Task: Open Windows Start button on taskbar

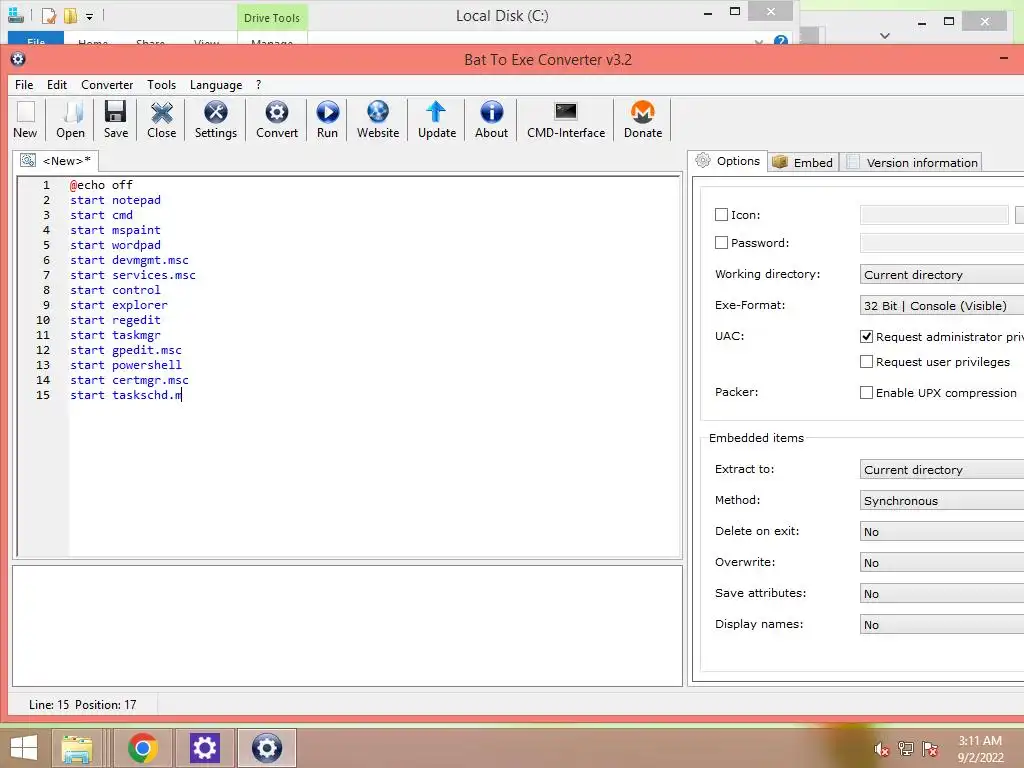Action: (x=24, y=748)
